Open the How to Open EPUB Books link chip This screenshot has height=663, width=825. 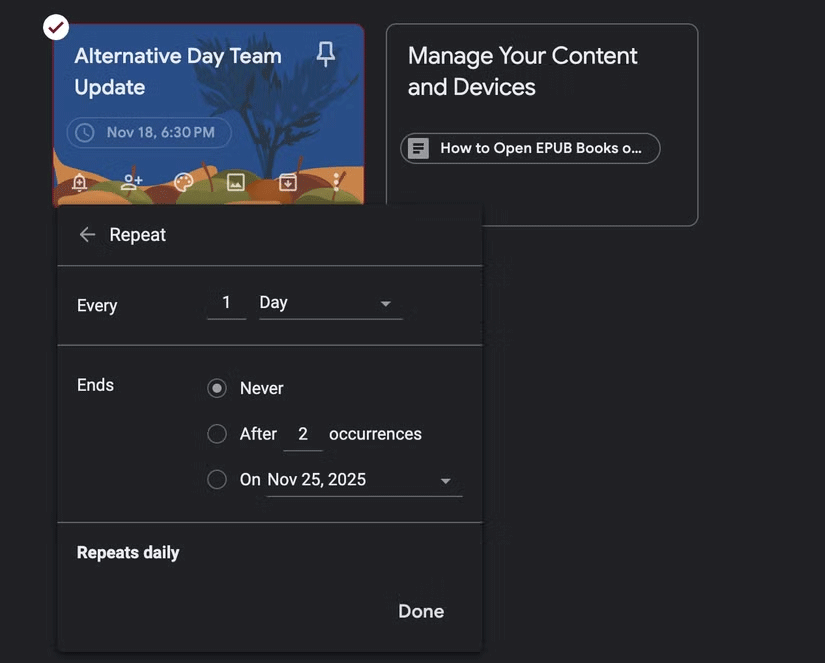530,148
